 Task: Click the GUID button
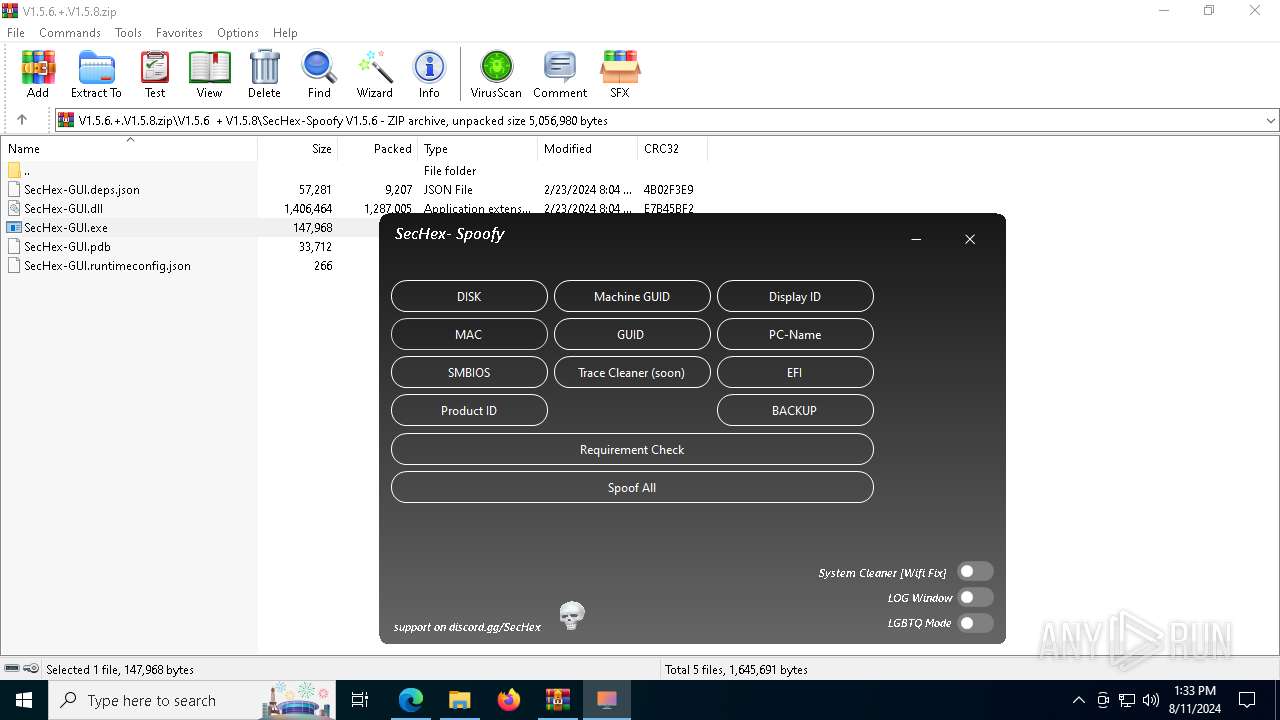(632, 334)
